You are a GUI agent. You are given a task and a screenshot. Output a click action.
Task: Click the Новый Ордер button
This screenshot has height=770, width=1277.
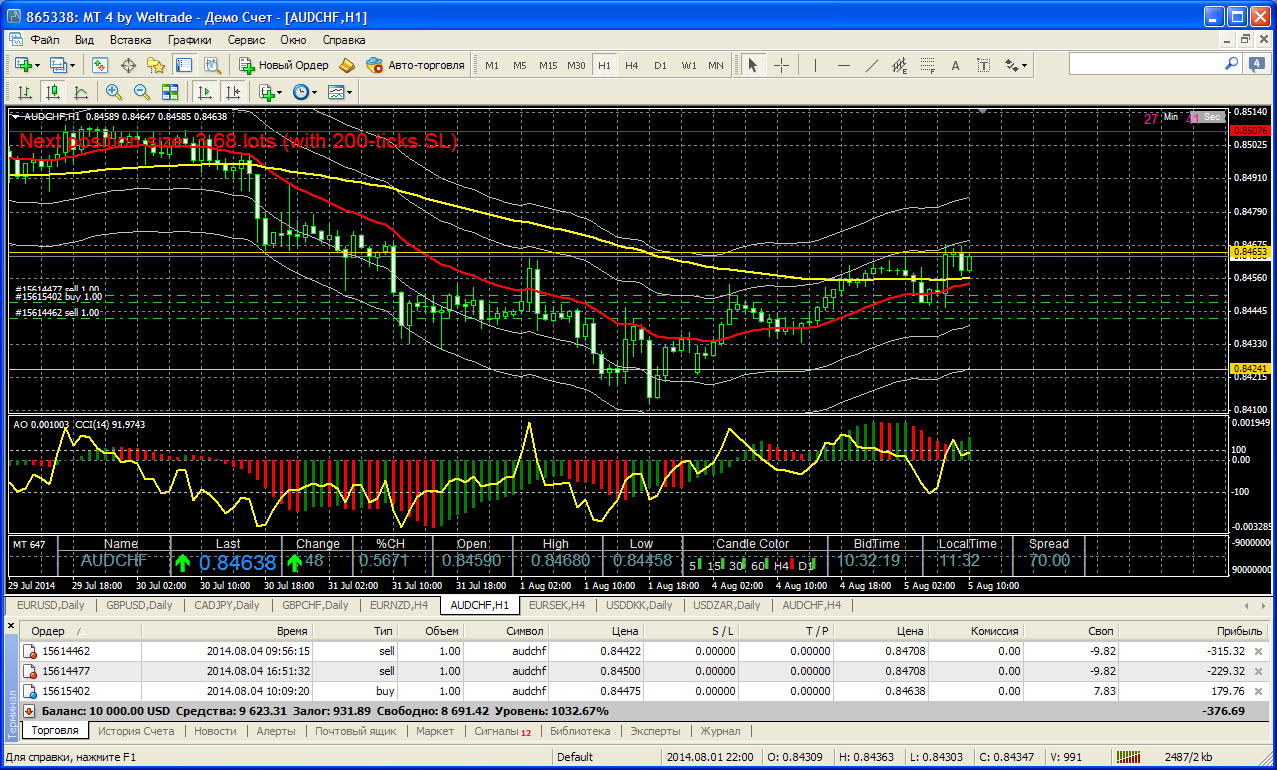coord(284,65)
